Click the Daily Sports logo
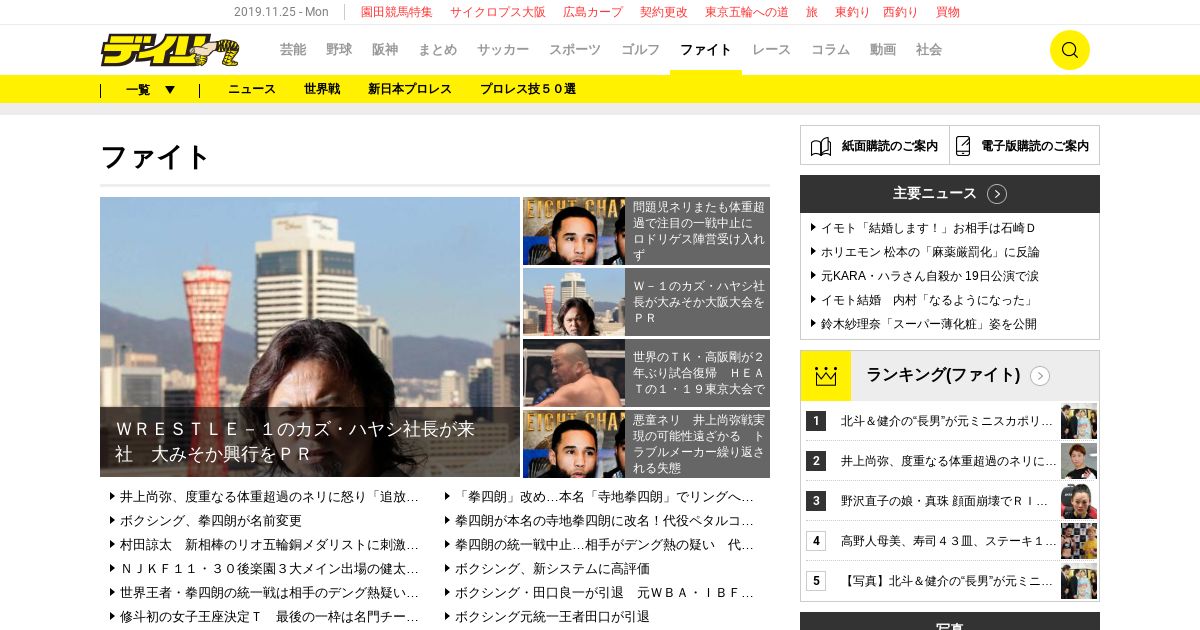1200x630 pixels. pyautogui.click(x=170, y=50)
